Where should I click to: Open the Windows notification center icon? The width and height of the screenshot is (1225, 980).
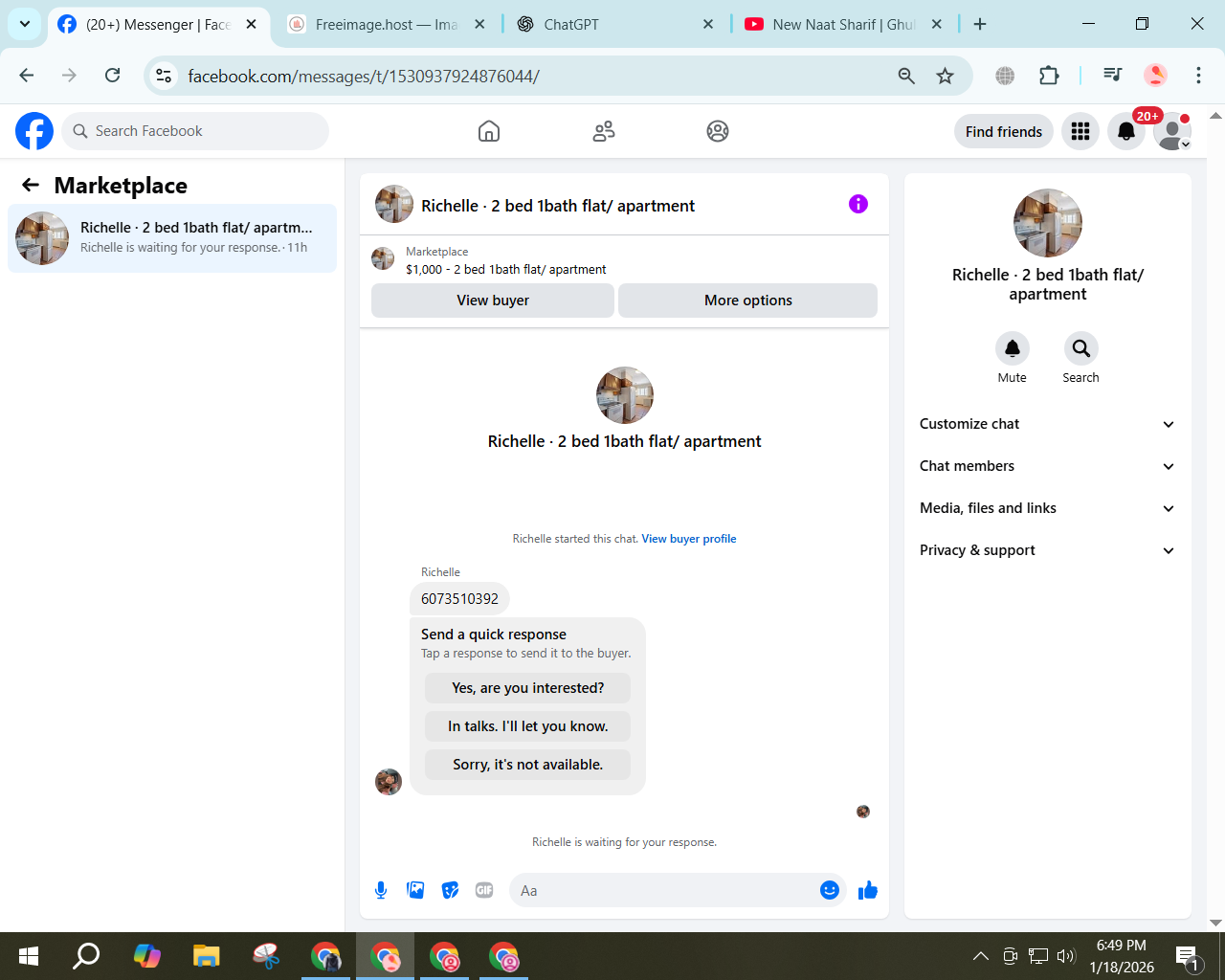[x=1188, y=956]
